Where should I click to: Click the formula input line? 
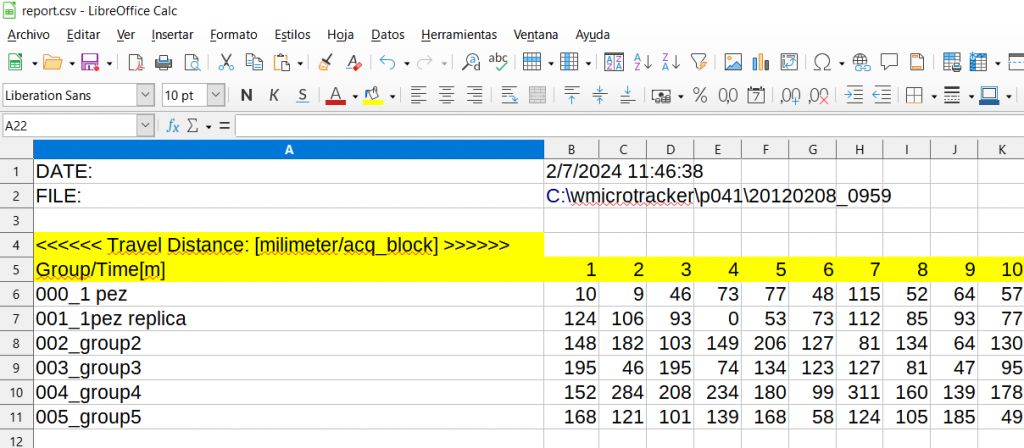[x=629, y=126]
